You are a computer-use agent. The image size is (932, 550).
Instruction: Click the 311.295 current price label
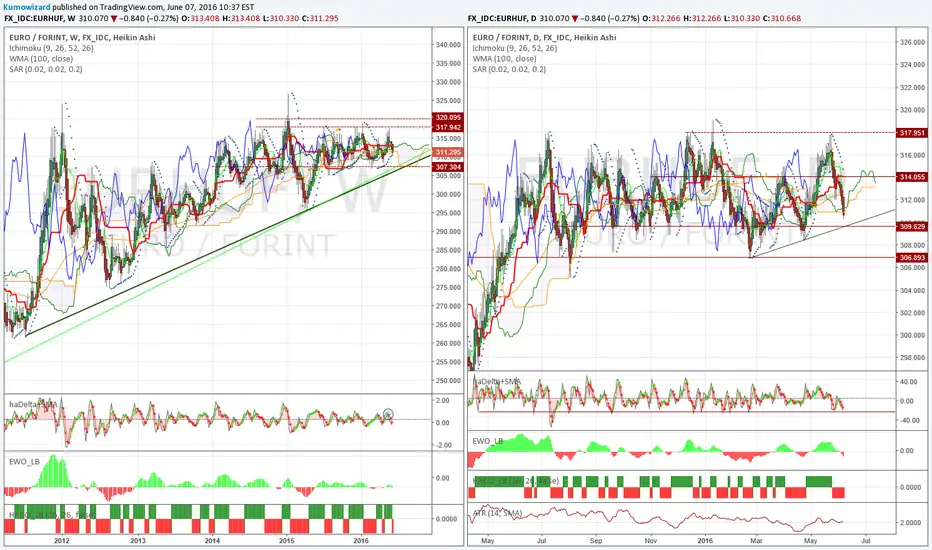click(x=448, y=152)
